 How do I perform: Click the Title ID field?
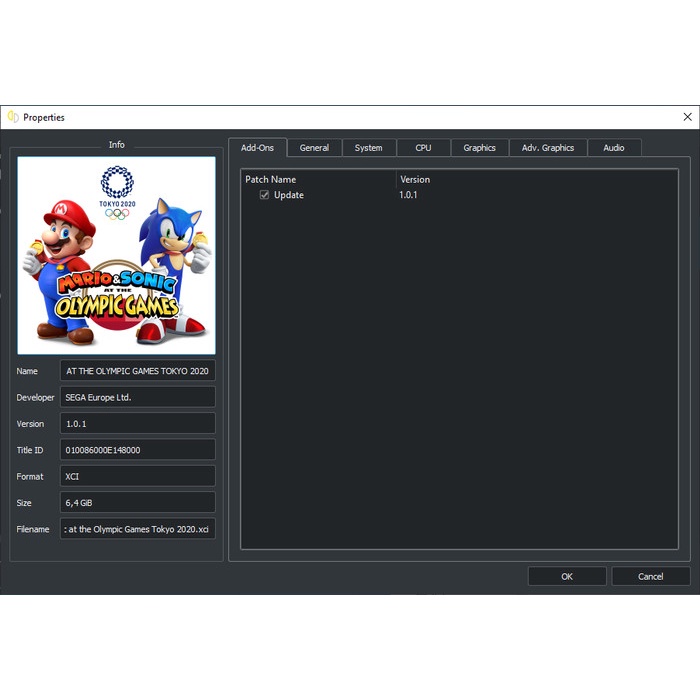coord(138,450)
